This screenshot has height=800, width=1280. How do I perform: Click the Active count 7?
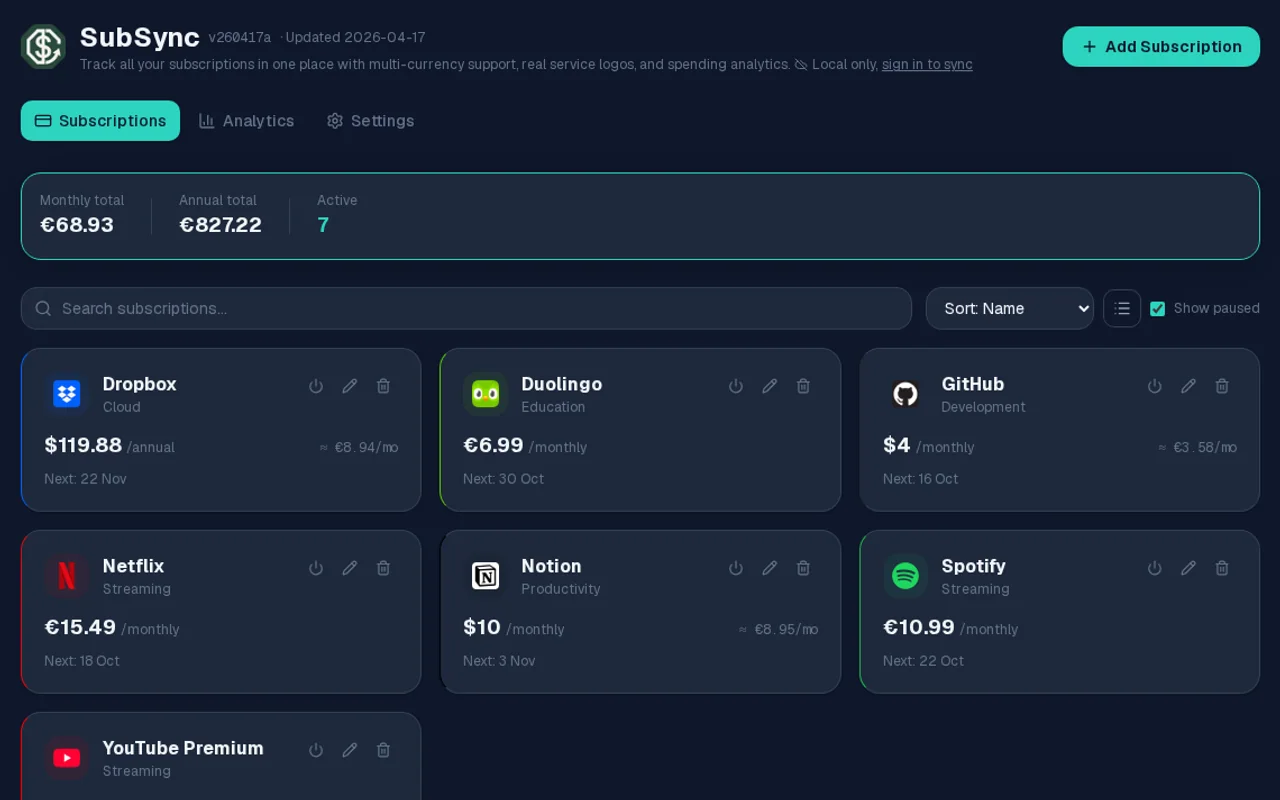click(x=323, y=225)
